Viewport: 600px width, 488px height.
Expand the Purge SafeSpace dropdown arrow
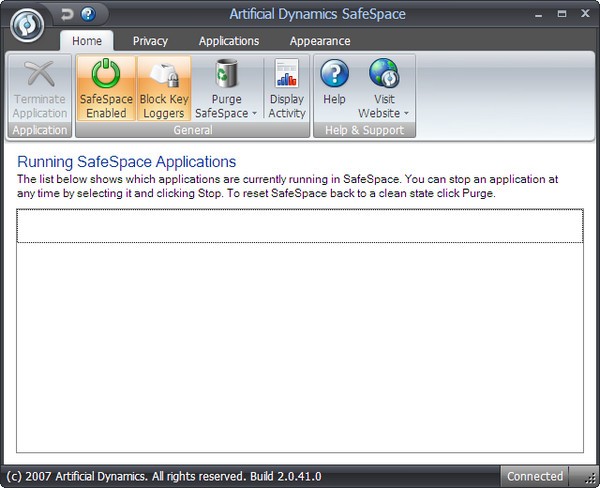(254, 114)
